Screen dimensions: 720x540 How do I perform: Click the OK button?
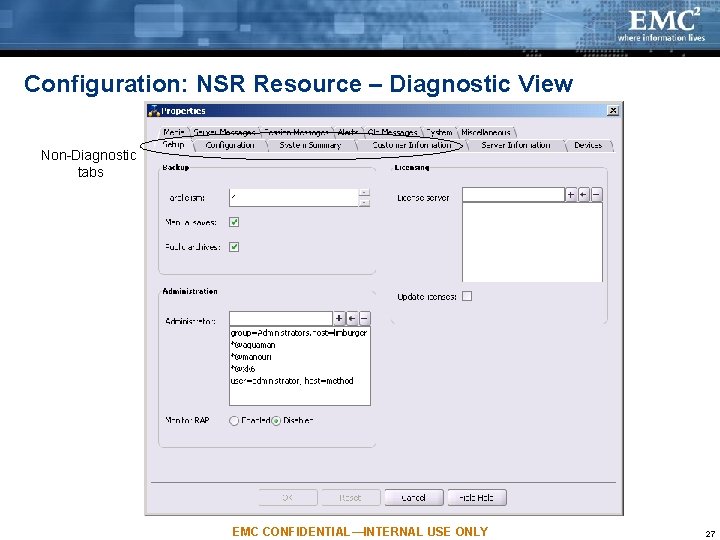(x=288, y=497)
